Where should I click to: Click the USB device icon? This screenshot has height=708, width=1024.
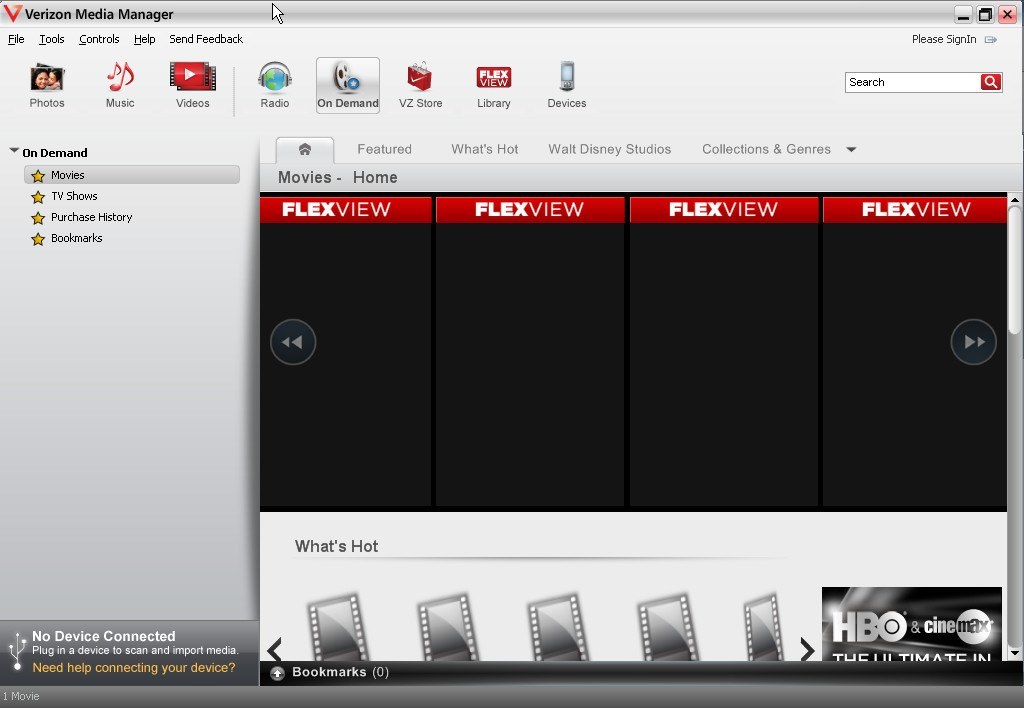tap(16, 650)
